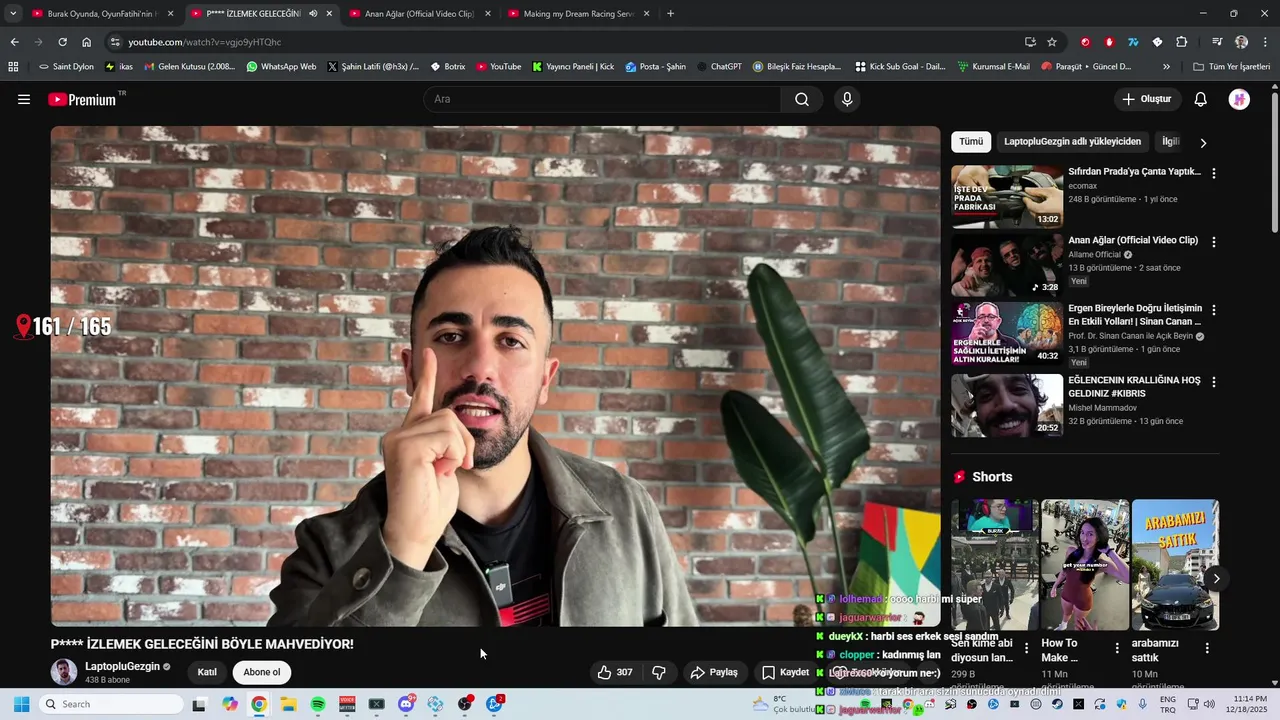
Task: Click the YouTube search input field
Action: [602, 99]
